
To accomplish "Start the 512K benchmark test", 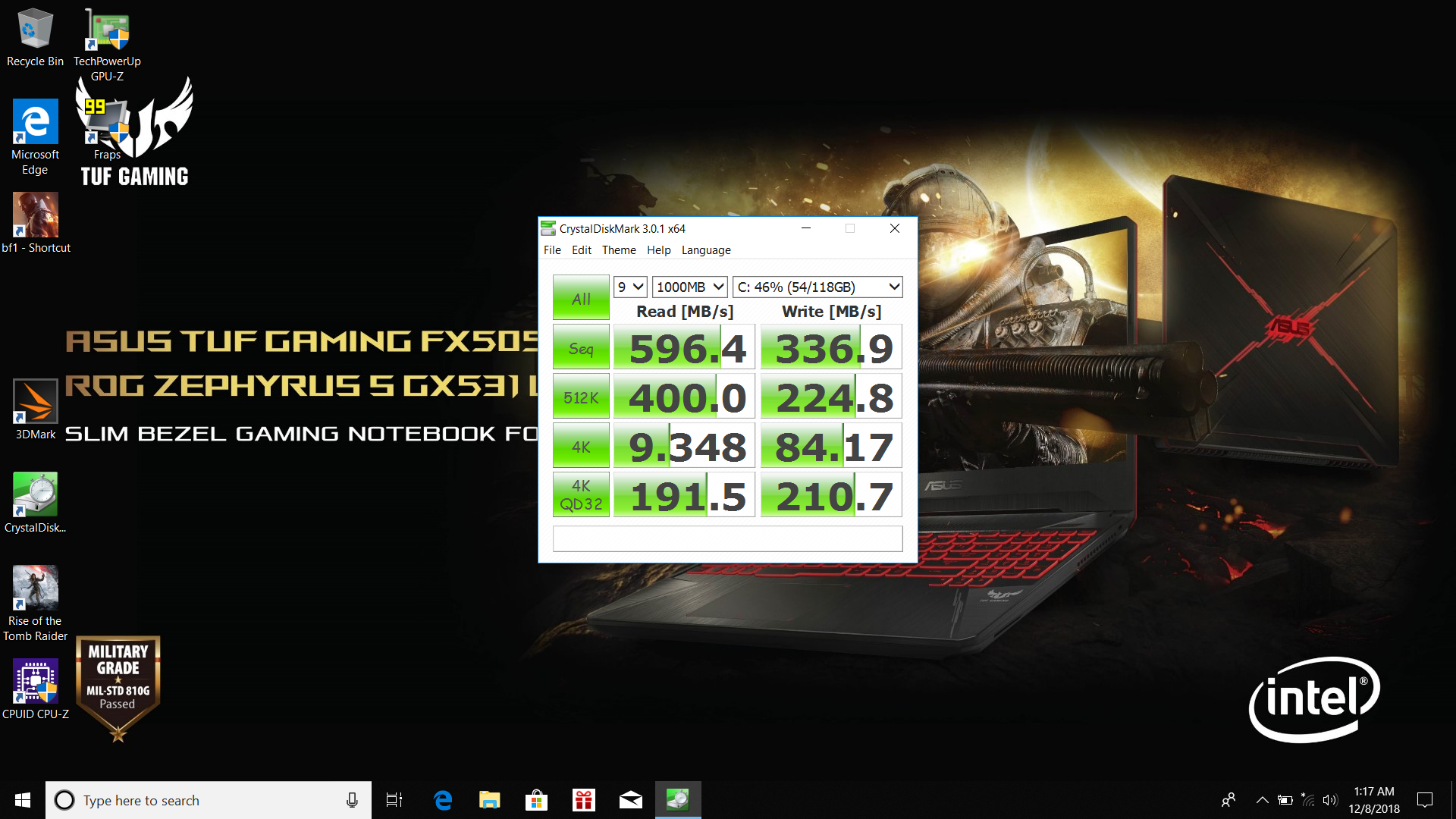I will [581, 397].
